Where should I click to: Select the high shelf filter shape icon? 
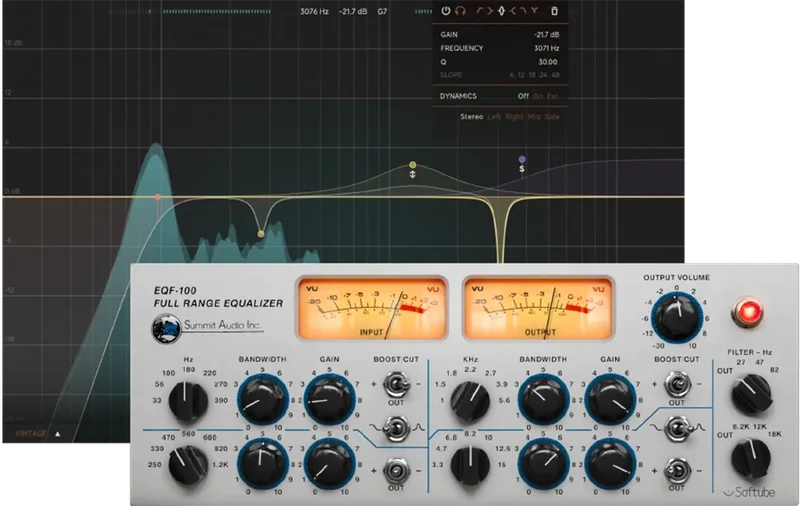512,11
